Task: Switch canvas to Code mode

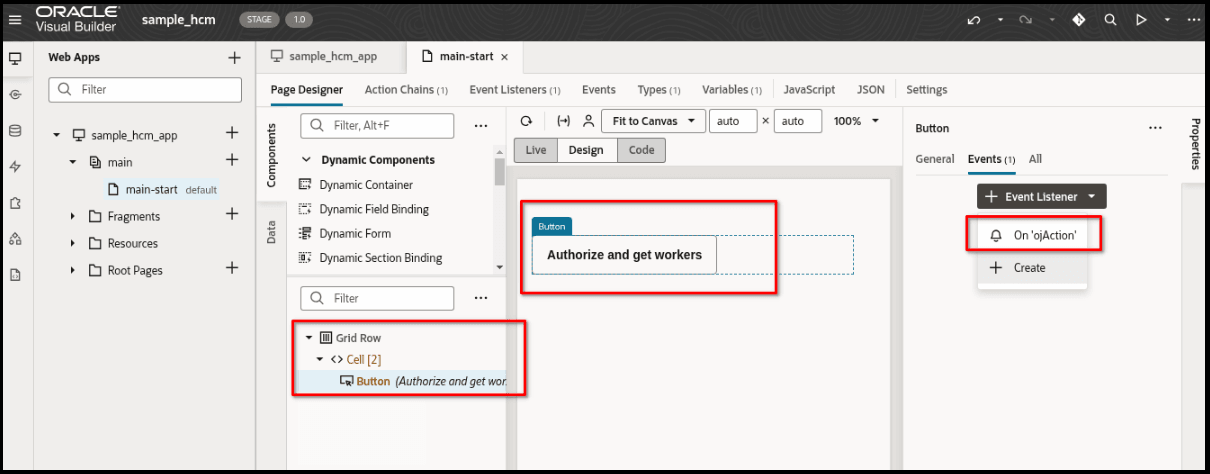Action: (641, 150)
